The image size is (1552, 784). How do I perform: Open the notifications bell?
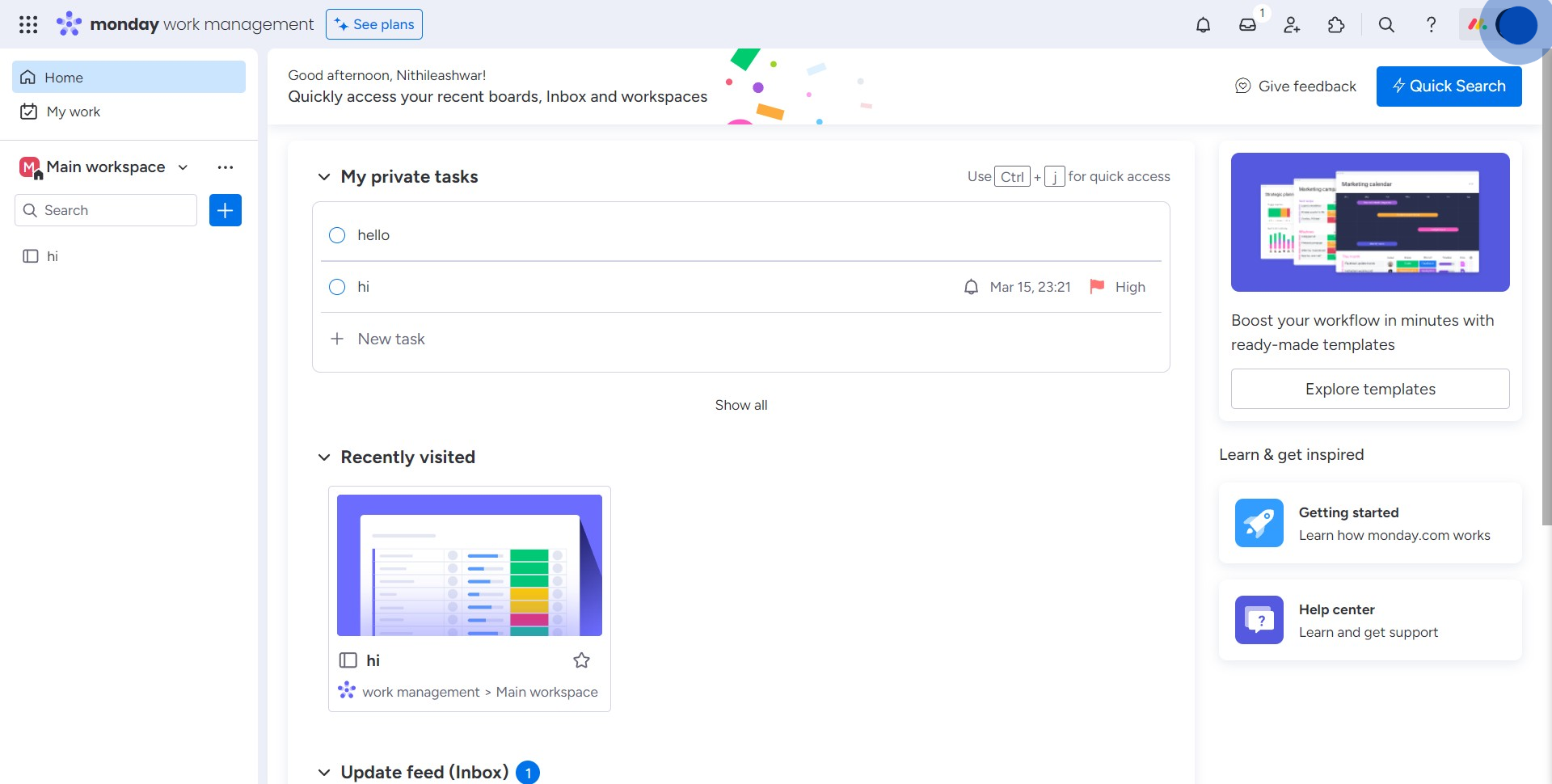click(x=1203, y=25)
